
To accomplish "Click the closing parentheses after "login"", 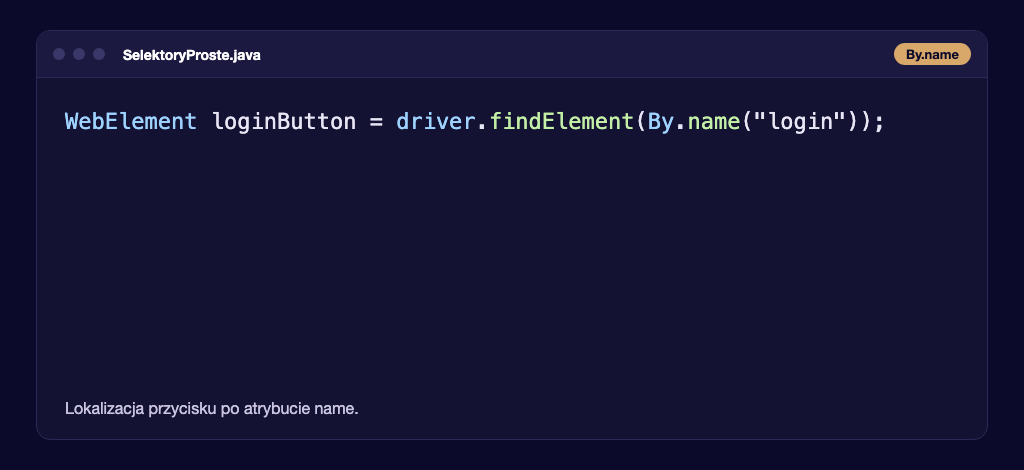I will click(x=854, y=121).
